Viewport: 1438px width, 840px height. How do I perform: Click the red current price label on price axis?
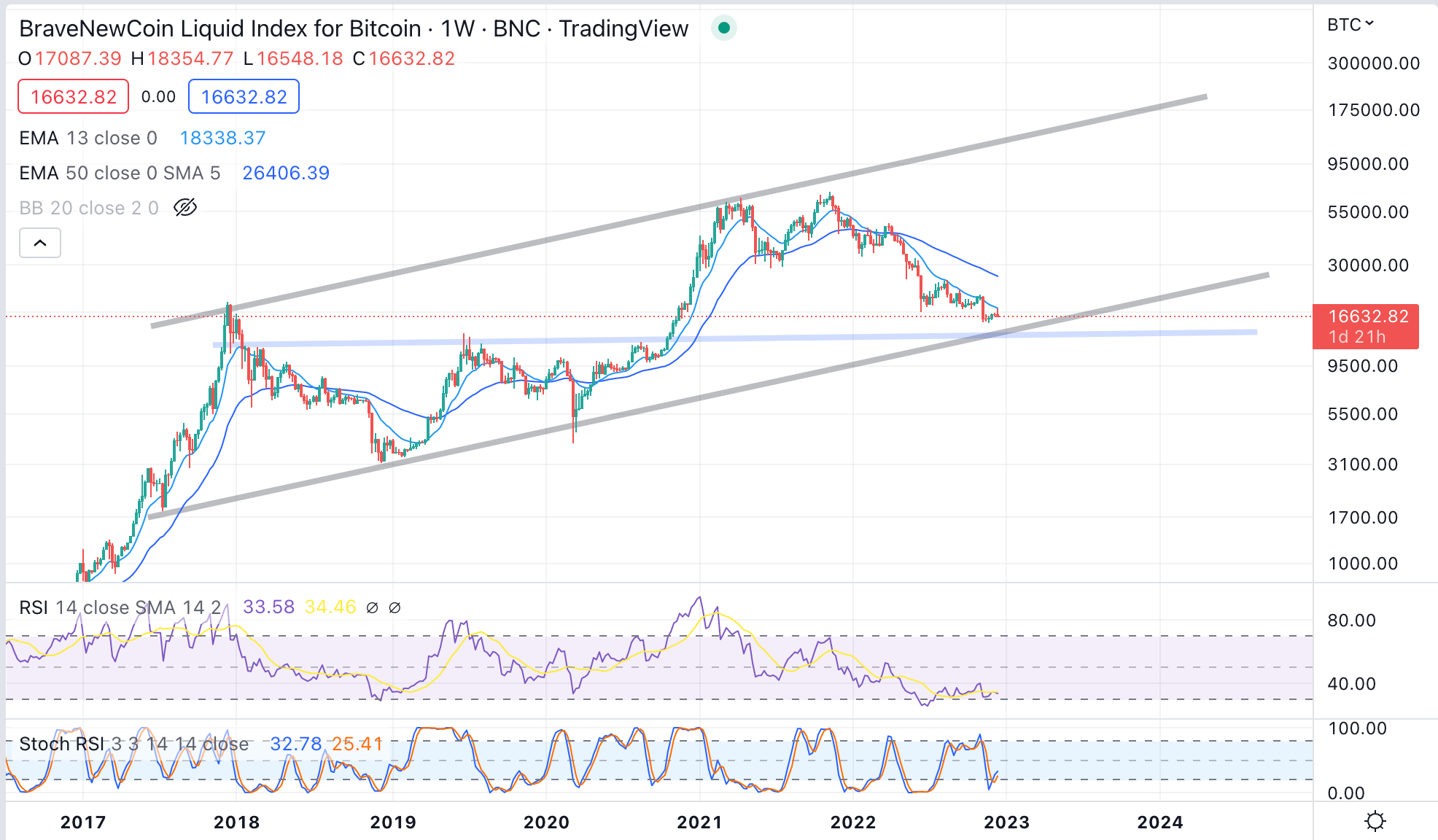(1365, 326)
